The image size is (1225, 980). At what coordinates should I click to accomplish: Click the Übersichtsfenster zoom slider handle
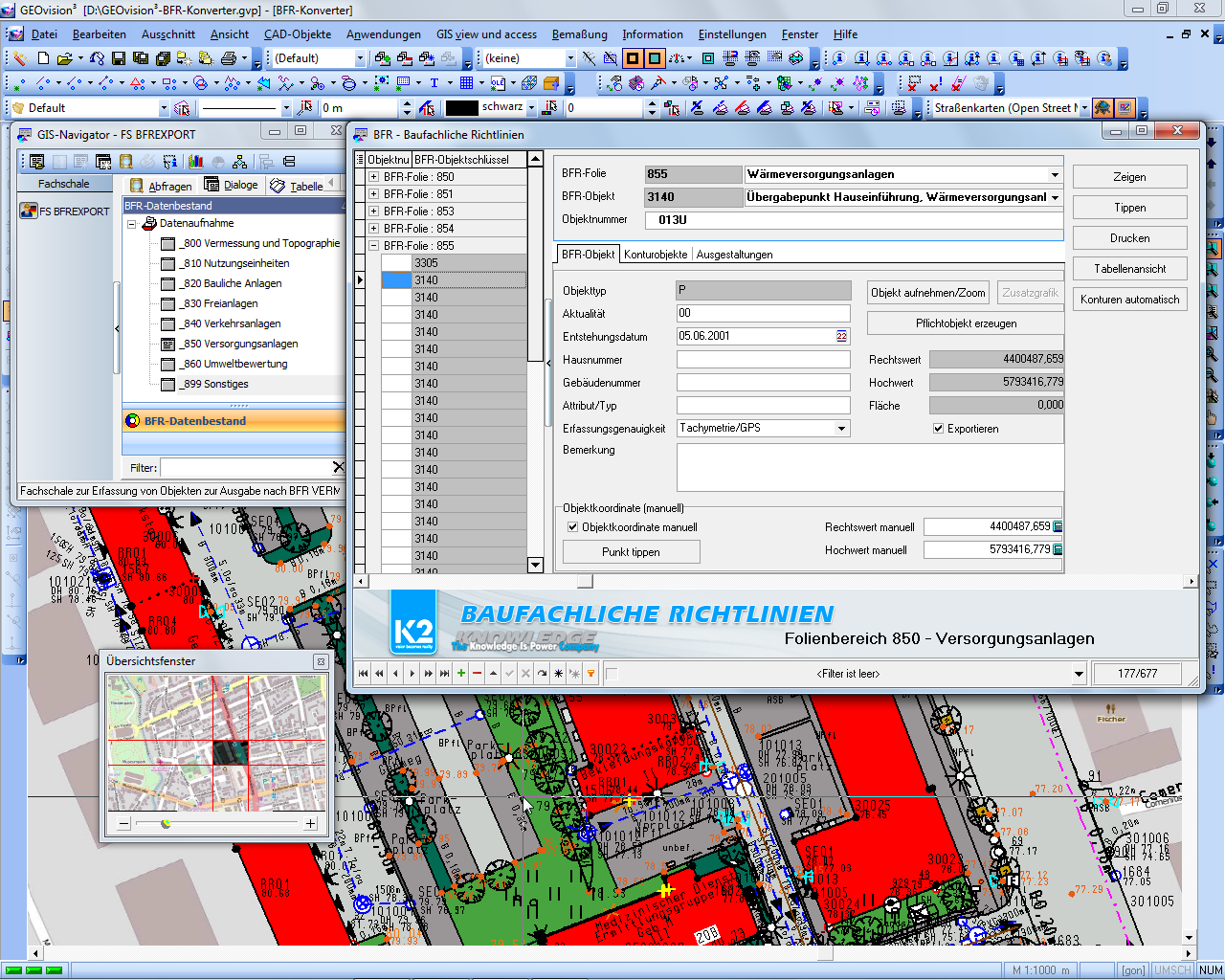click(166, 823)
